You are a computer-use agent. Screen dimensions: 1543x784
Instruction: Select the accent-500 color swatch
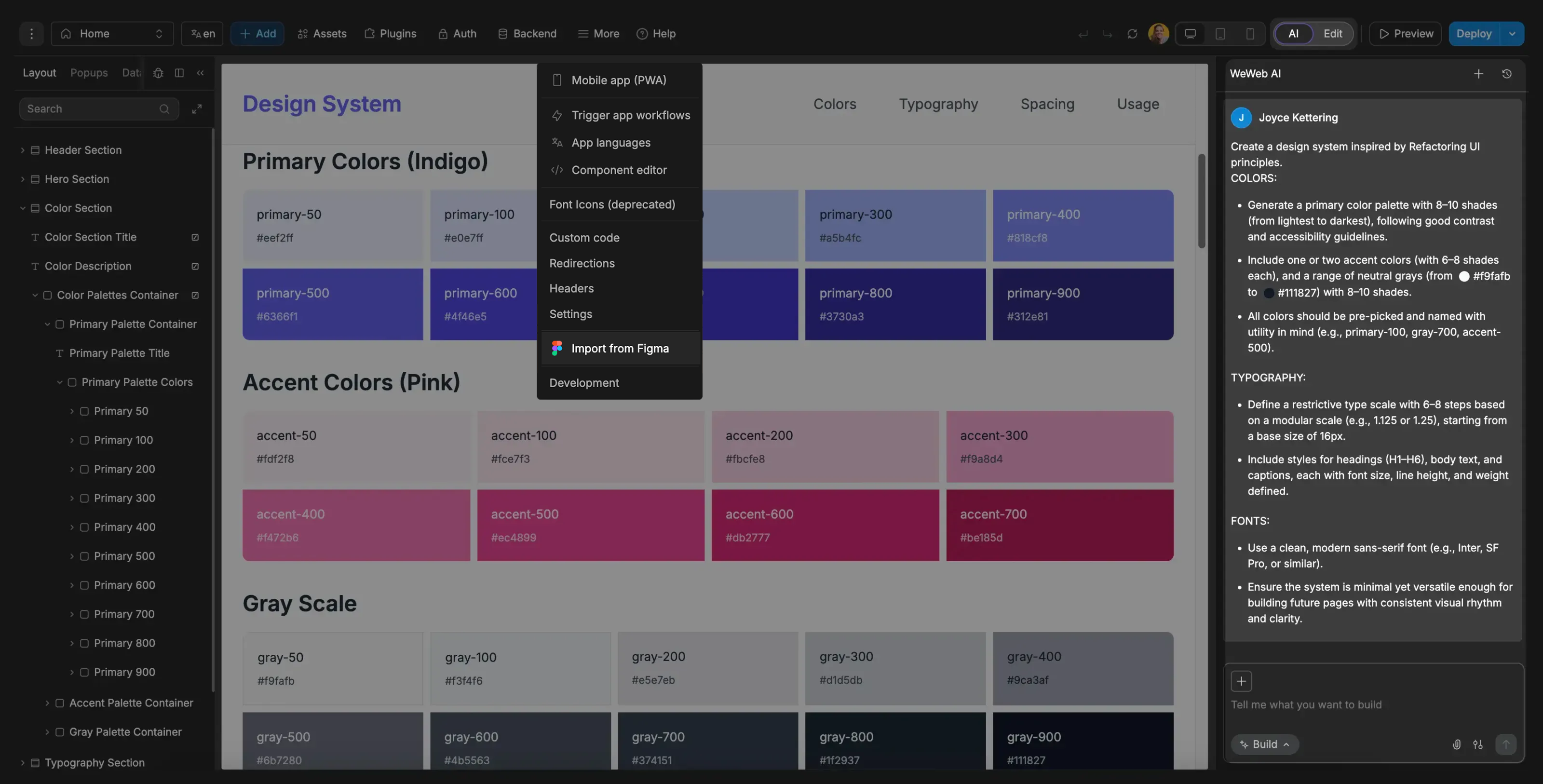(x=590, y=524)
